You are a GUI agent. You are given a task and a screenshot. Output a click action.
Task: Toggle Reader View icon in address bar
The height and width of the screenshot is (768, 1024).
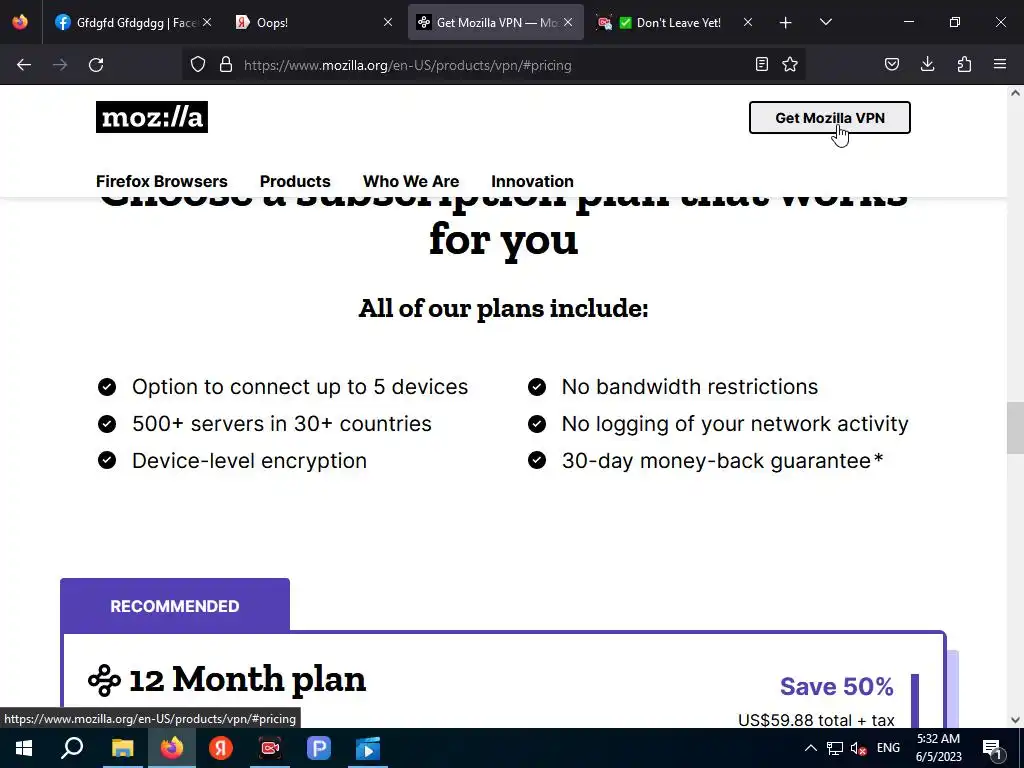[761, 64]
